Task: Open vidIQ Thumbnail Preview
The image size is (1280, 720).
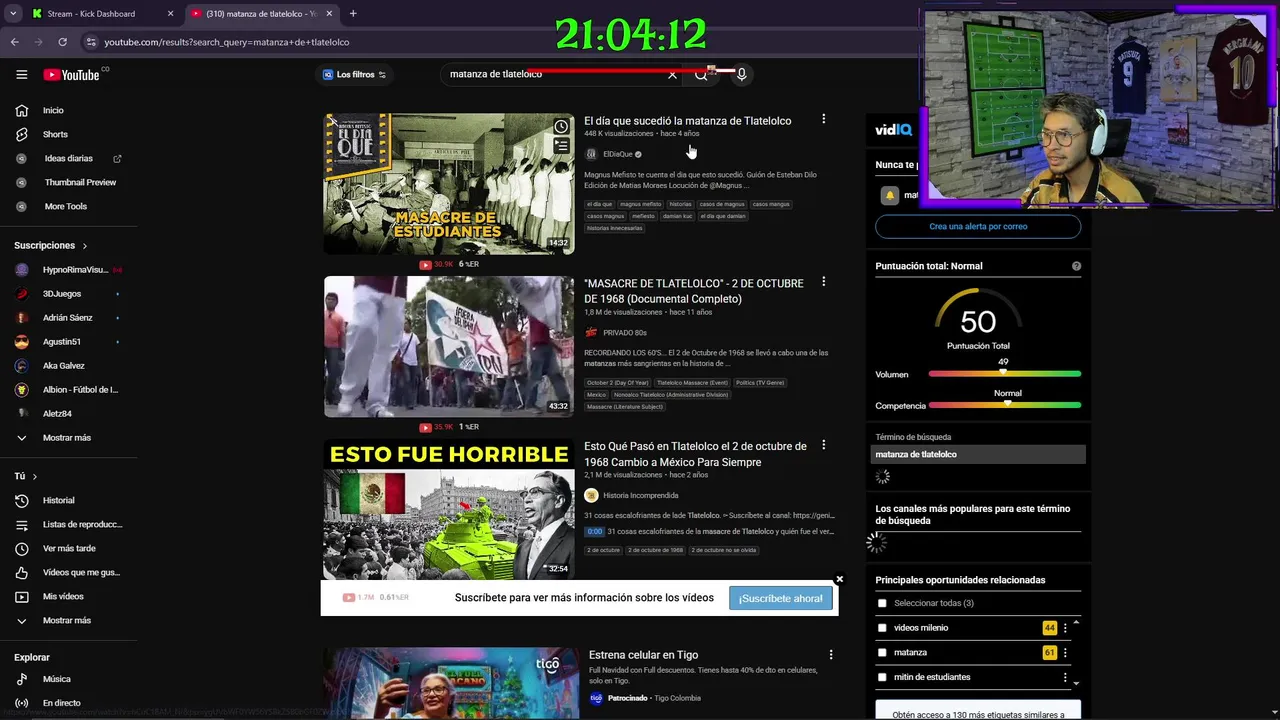Action: pos(80,182)
